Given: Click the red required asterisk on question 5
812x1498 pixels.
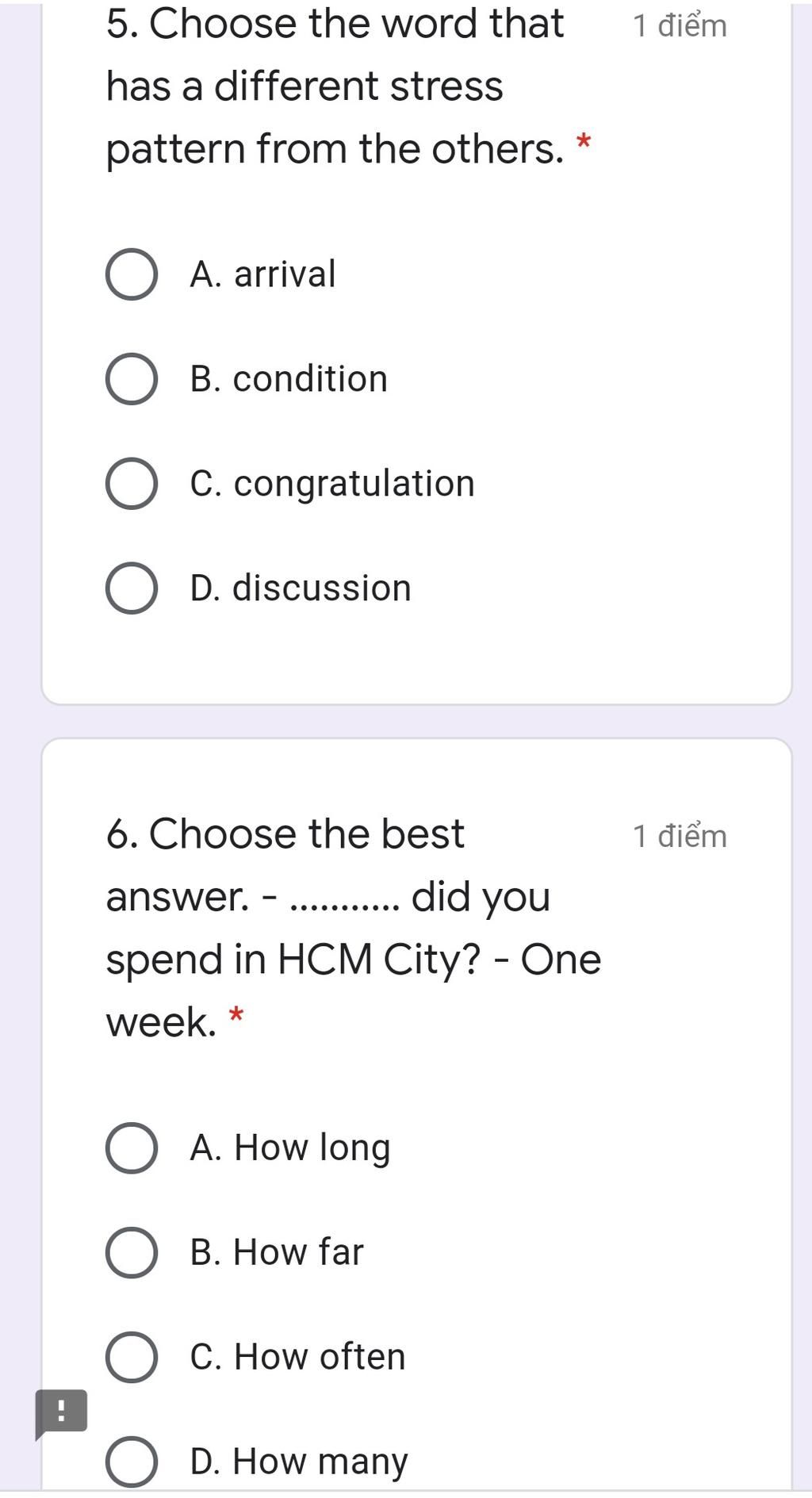Looking at the screenshot, I should (584, 144).
